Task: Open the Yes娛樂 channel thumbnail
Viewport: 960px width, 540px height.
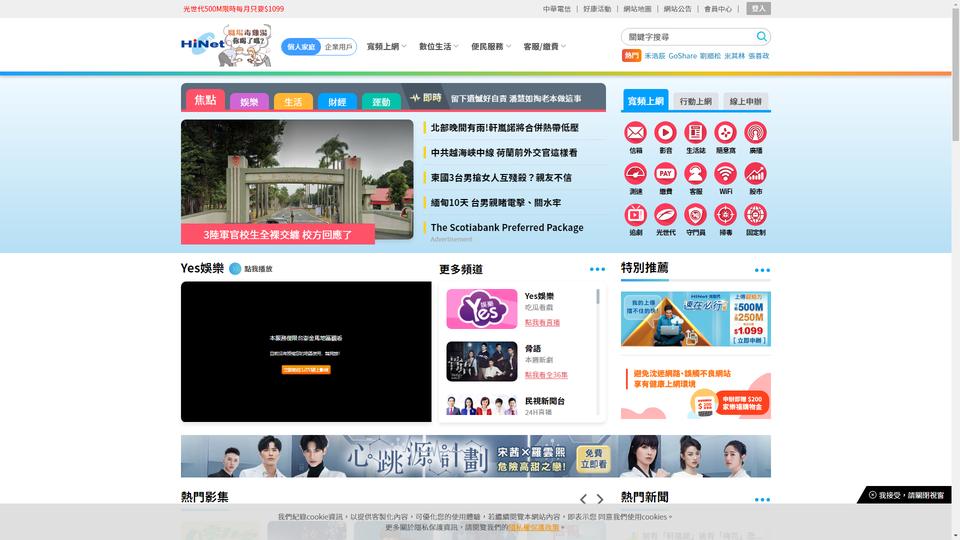Action: click(482, 309)
